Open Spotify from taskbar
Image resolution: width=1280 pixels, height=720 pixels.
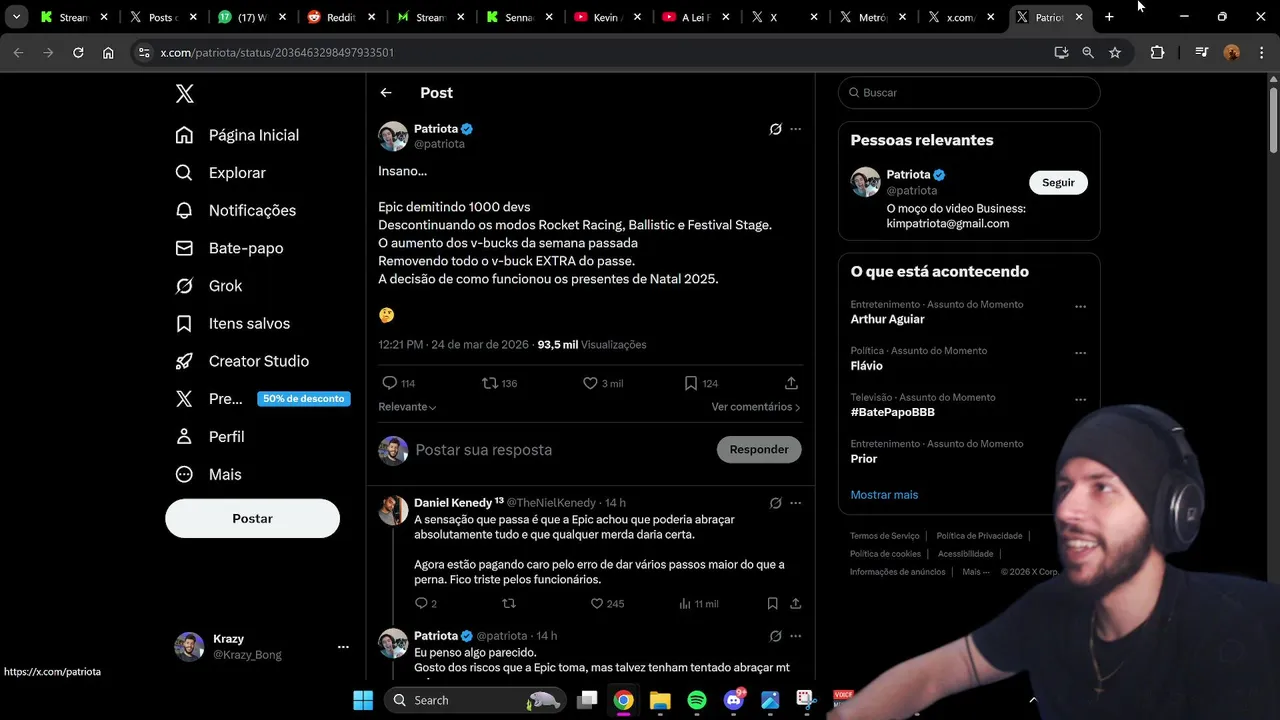pyautogui.click(x=697, y=700)
